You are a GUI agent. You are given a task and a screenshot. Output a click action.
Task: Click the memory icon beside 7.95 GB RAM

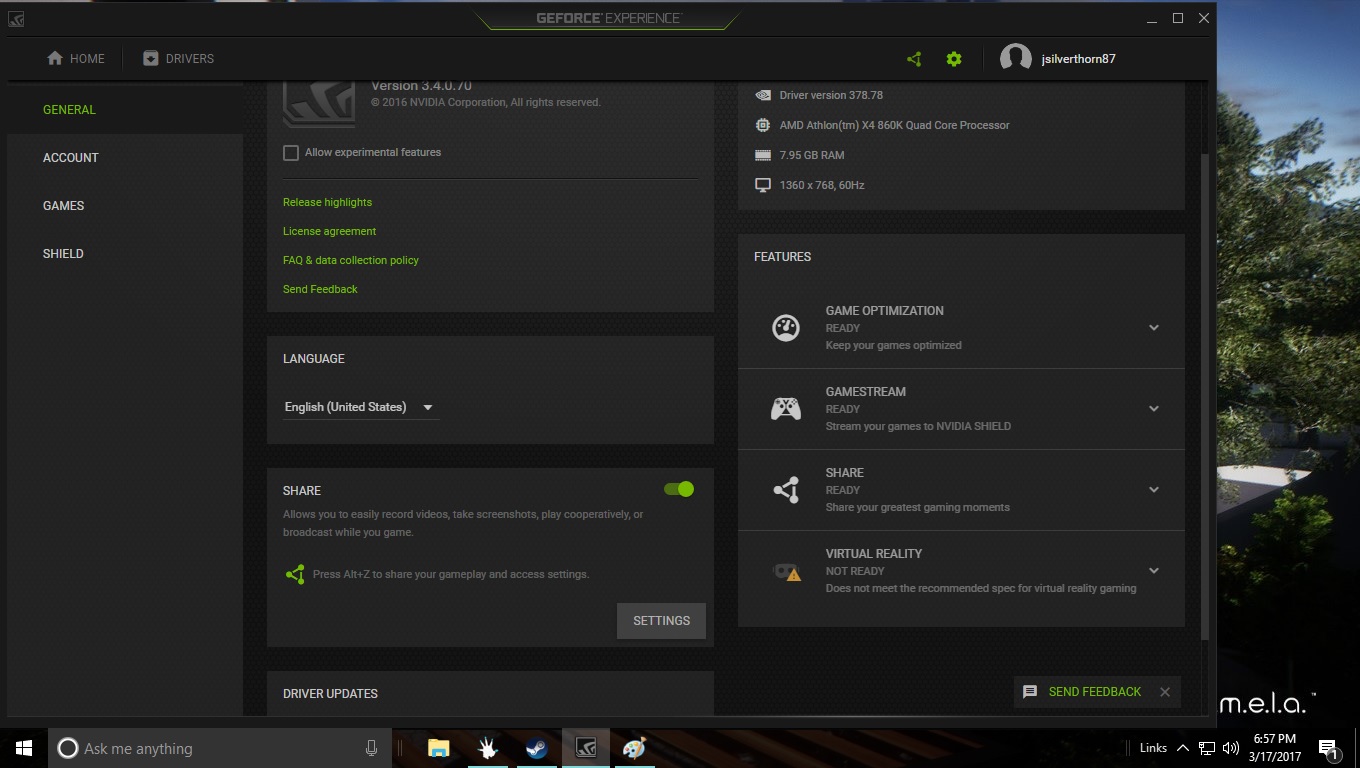pos(763,155)
